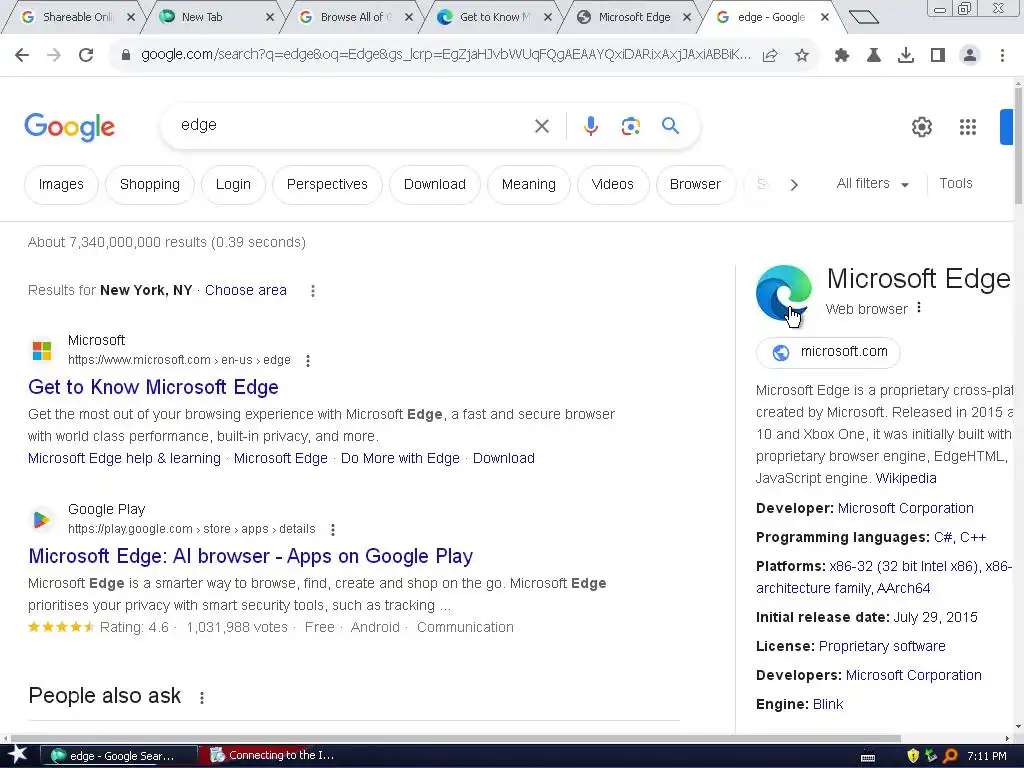Select the Shopping filter chip
This screenshot has height=768, width=1024.
pyautogui.click(x=150, y=185)
